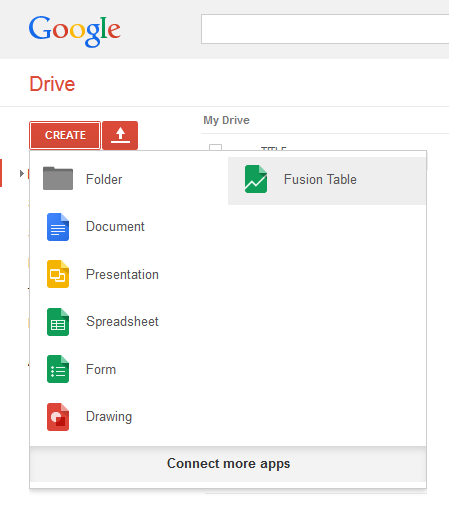Select the Drawing menu entry

(x=129, y=417)
